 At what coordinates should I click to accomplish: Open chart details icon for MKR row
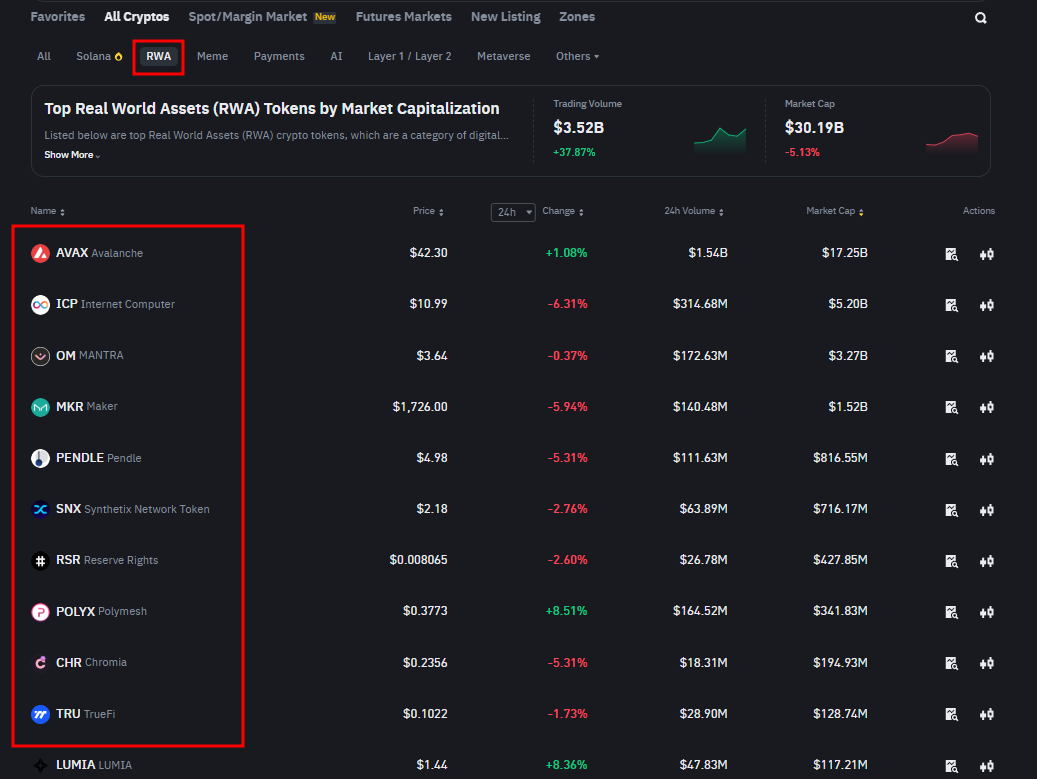click(x=951, y=407)
